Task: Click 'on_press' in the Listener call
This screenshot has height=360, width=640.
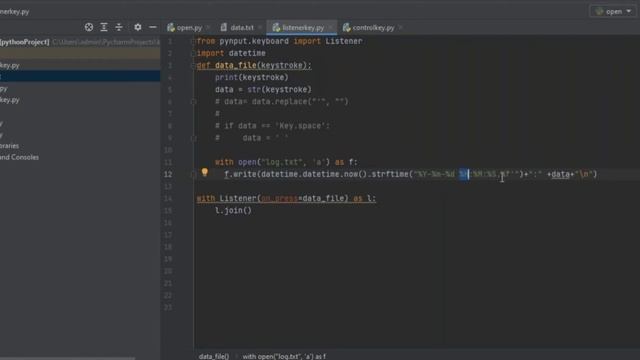Action: 279,199
